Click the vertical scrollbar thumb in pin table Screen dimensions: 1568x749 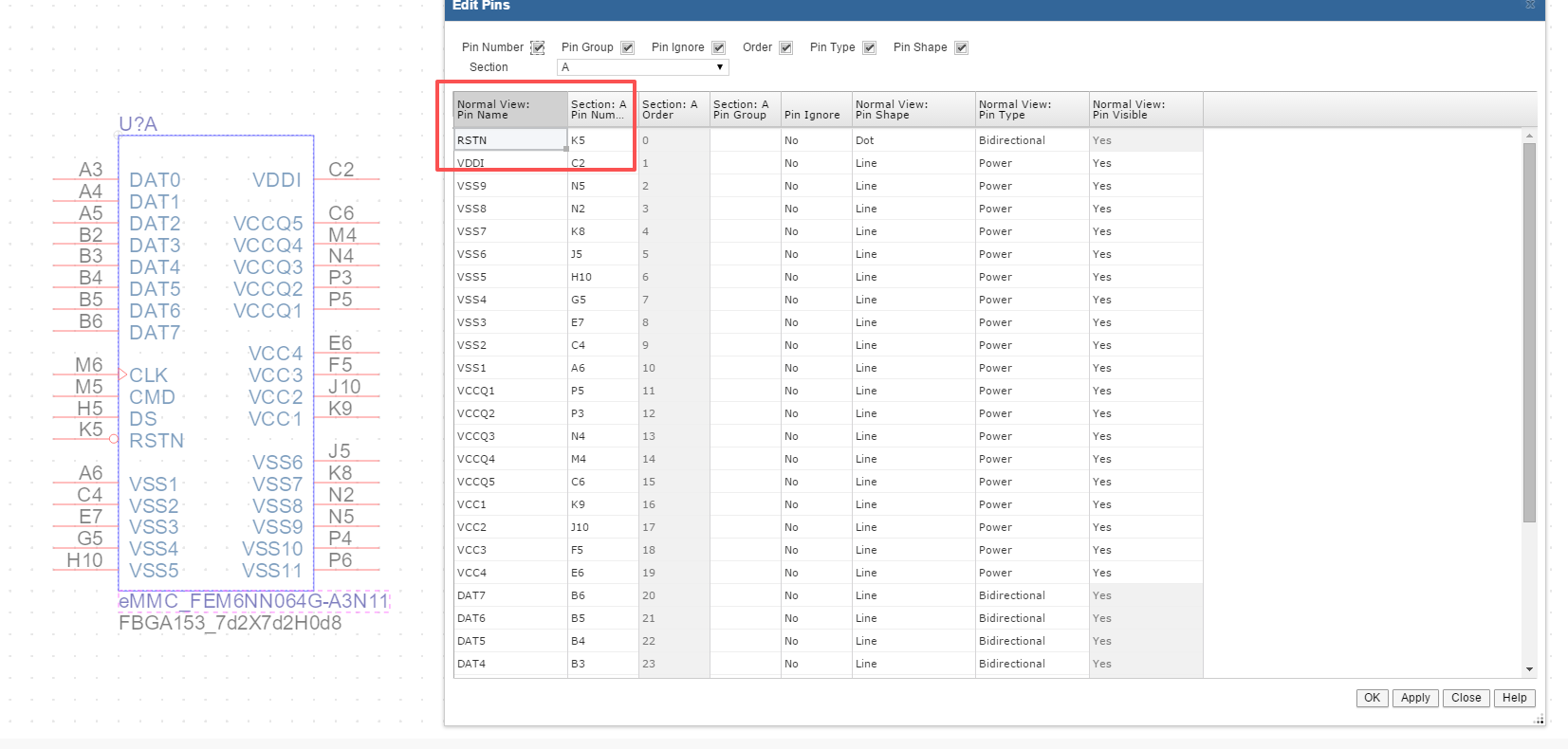coord(1529,332)
